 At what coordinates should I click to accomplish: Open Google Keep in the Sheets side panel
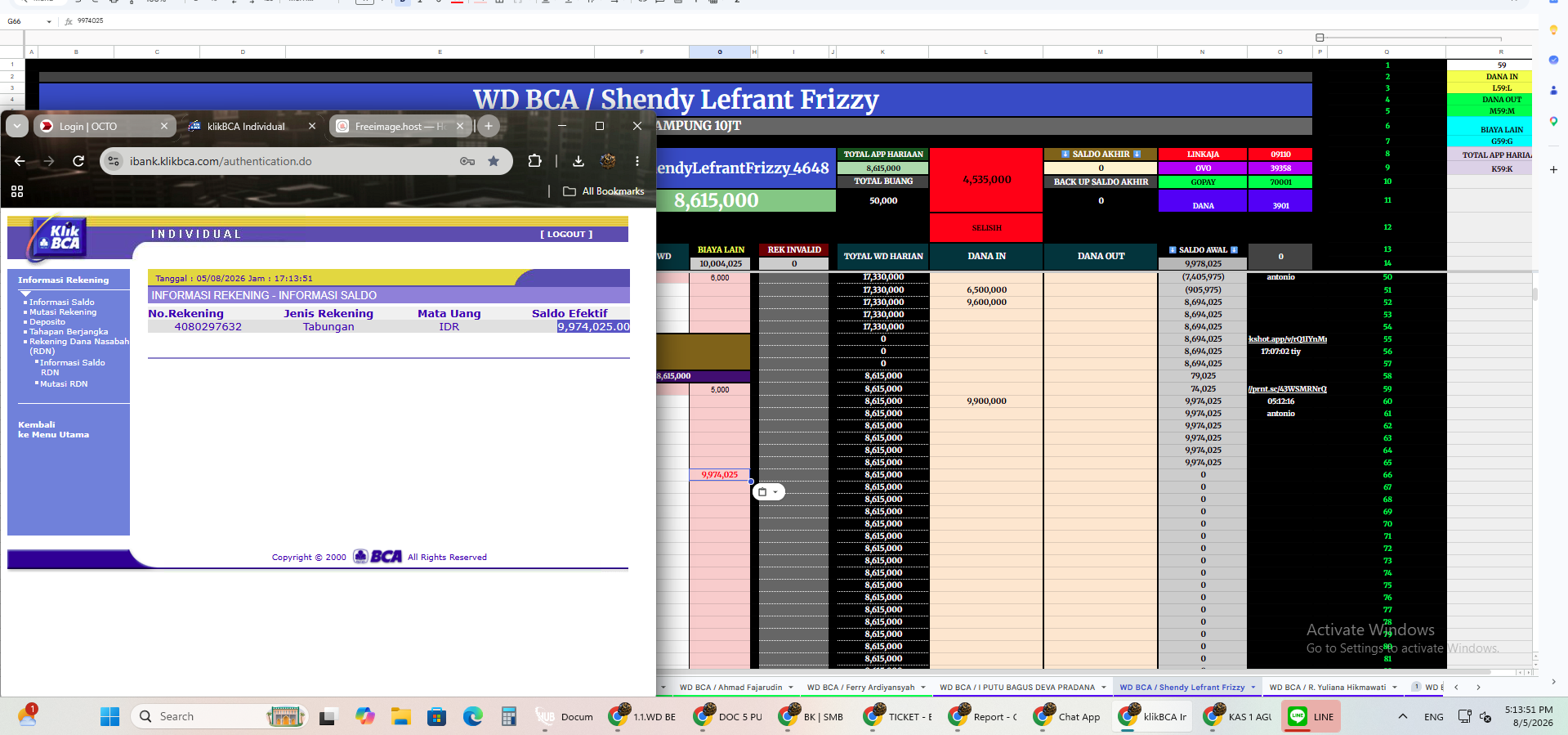point(1553,30)
